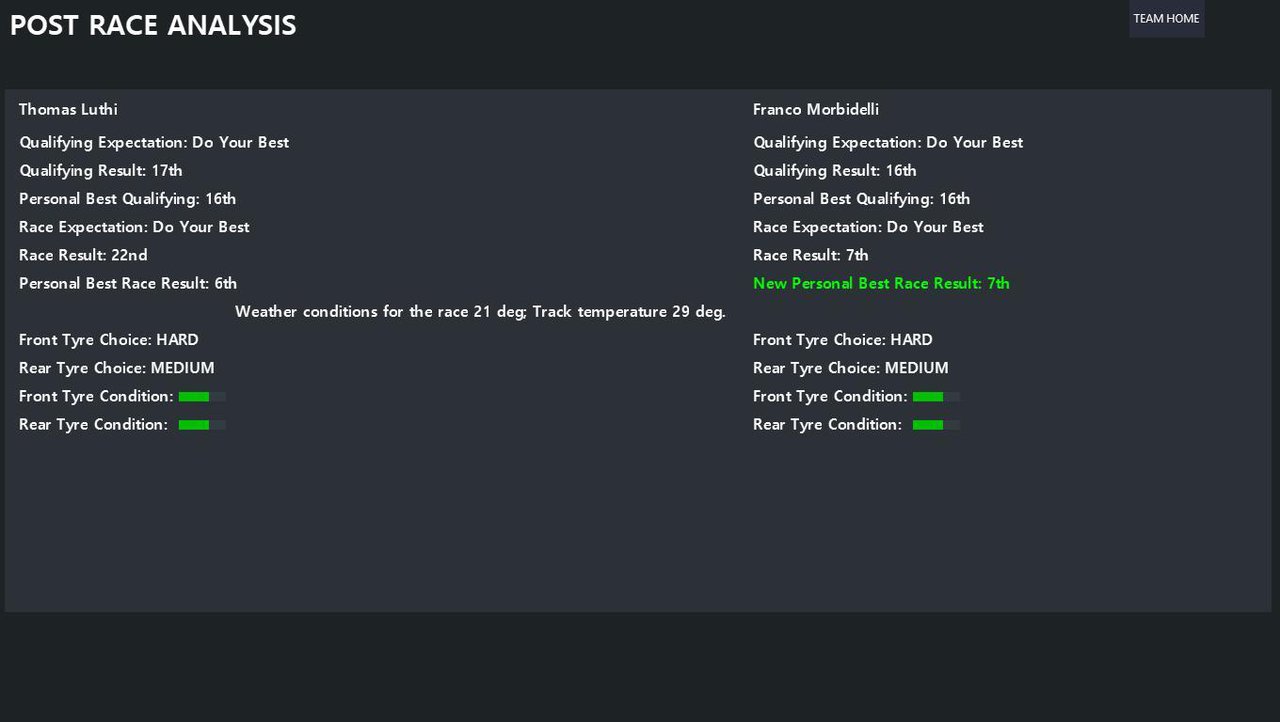The height and width of the screenshot is (722, 1280).
Task: Click Morbidelli's Personal Best Qualifying: 16th
Action: coord(862,199)
